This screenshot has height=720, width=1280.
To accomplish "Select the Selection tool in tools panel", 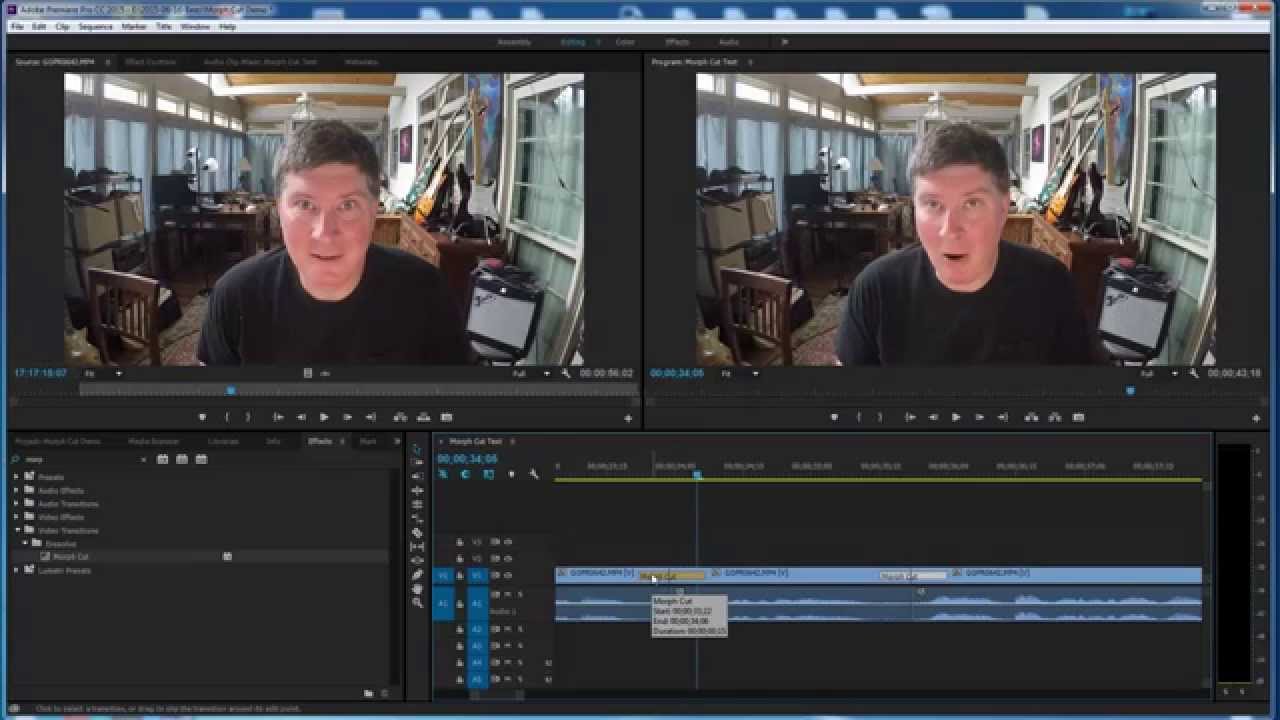I will (x=417, y=449).
